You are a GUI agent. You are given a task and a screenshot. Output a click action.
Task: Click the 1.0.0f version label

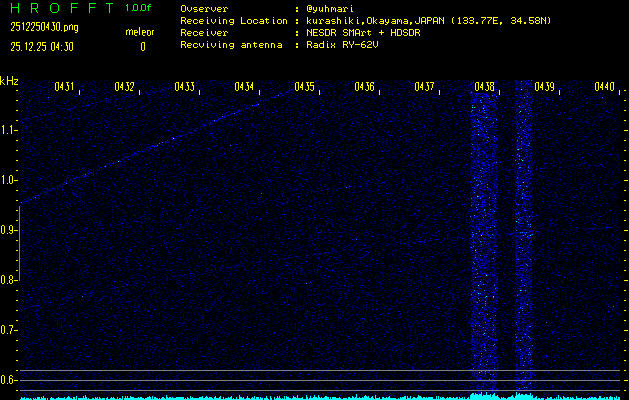[x=139, y=8]
